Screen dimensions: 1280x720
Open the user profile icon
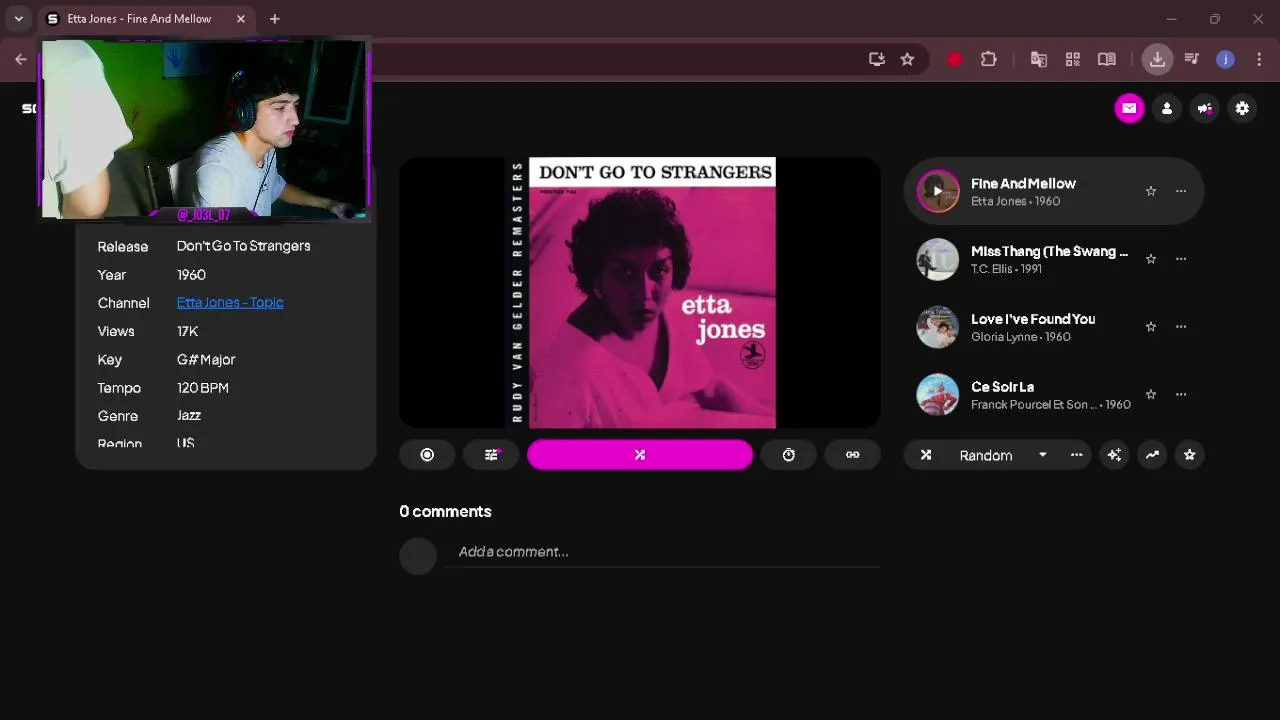(x=1167, y=108)
